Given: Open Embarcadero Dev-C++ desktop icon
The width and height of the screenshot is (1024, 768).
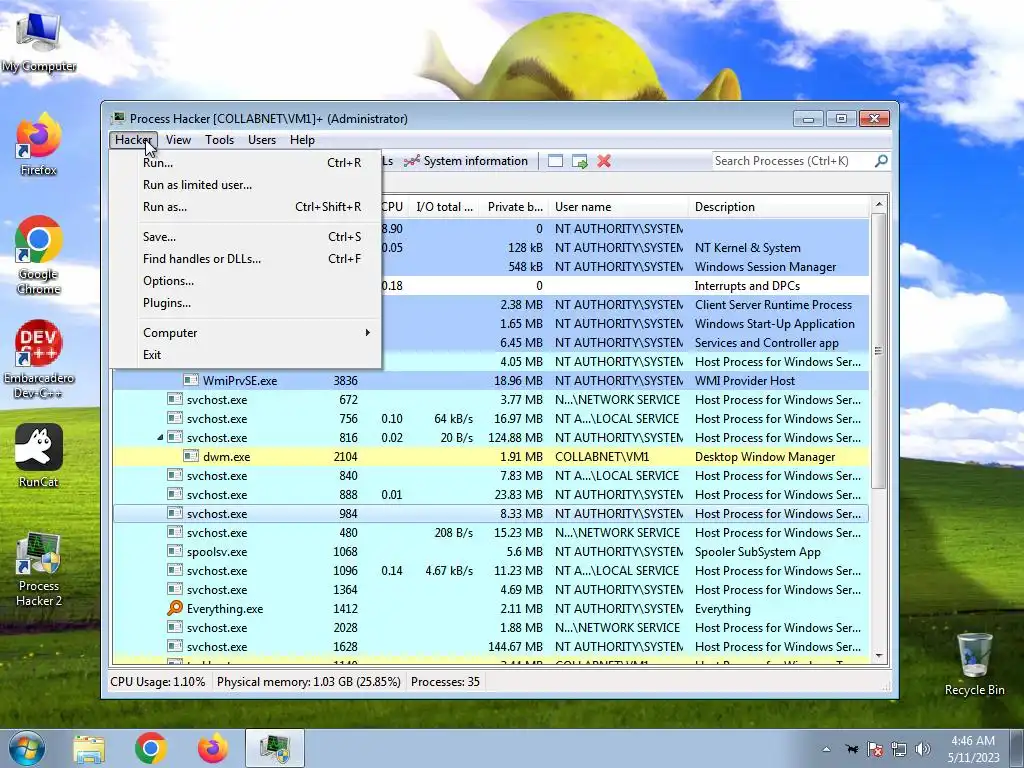Looking at the screenshot, I should coord(39,358).
